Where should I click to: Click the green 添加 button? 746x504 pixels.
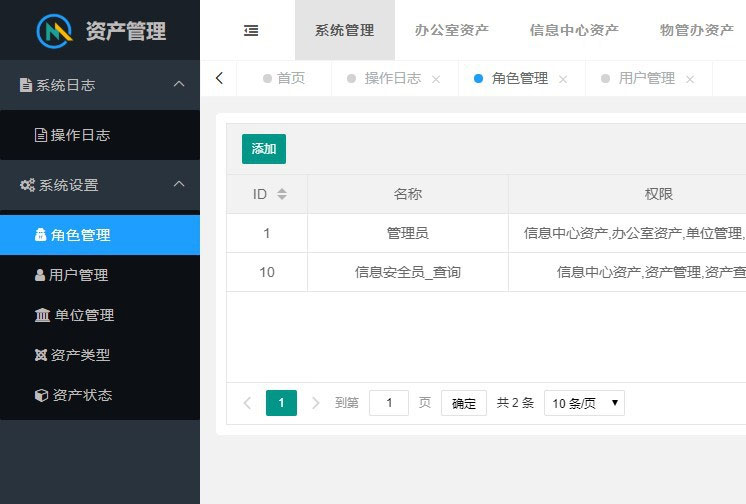tap(264, 149)
